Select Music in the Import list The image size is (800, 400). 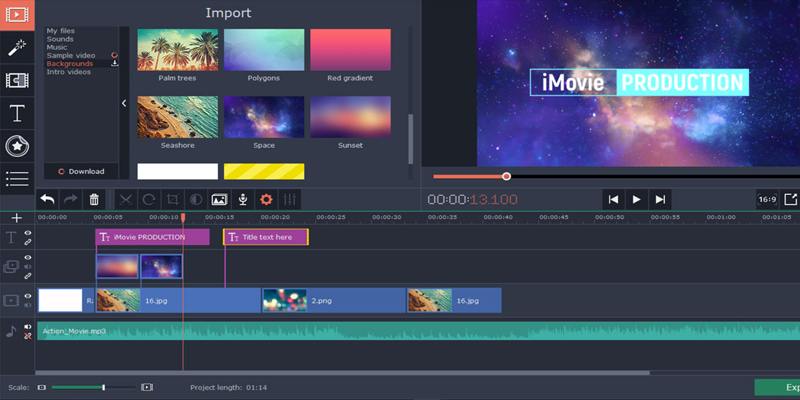pyautogui.click(x=57, y=47)
